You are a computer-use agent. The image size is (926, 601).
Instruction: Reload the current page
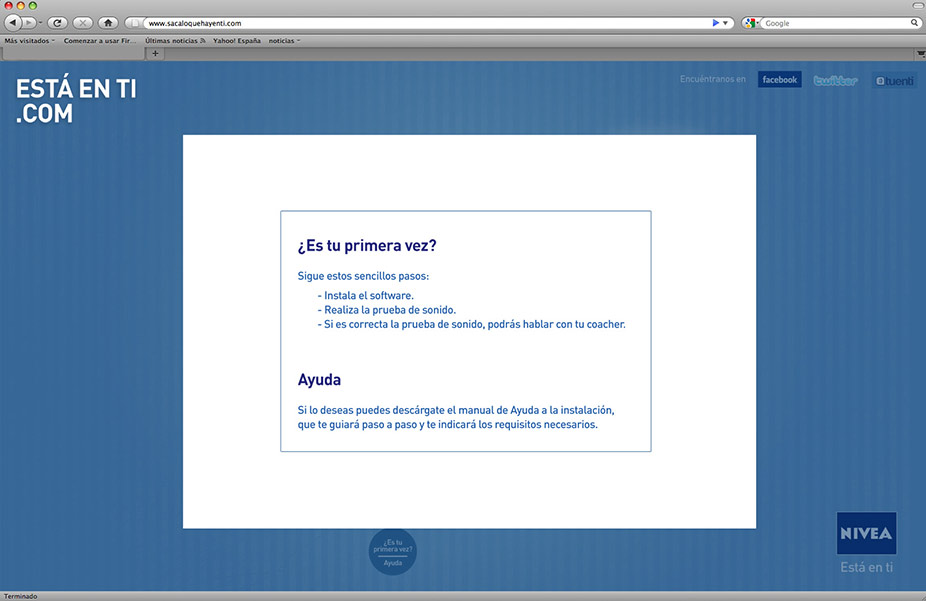57,22
